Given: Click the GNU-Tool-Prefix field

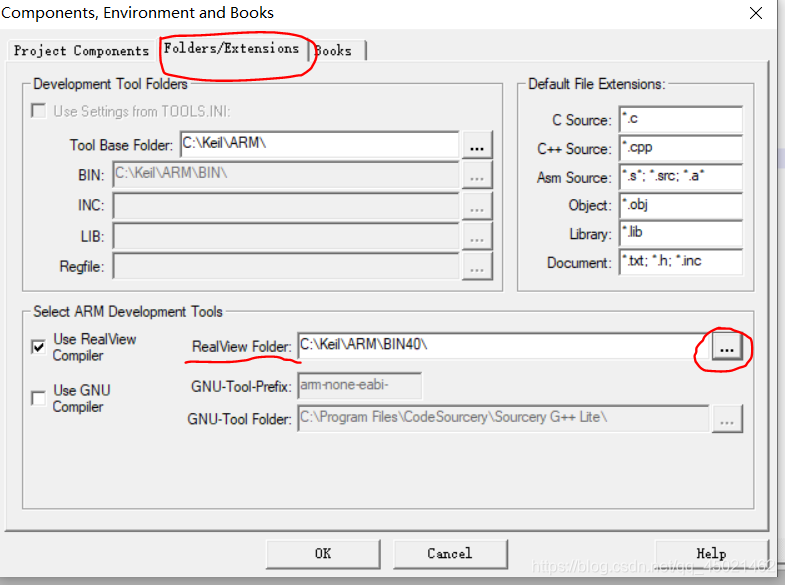Looking at the screenshot, I should 359,385.
